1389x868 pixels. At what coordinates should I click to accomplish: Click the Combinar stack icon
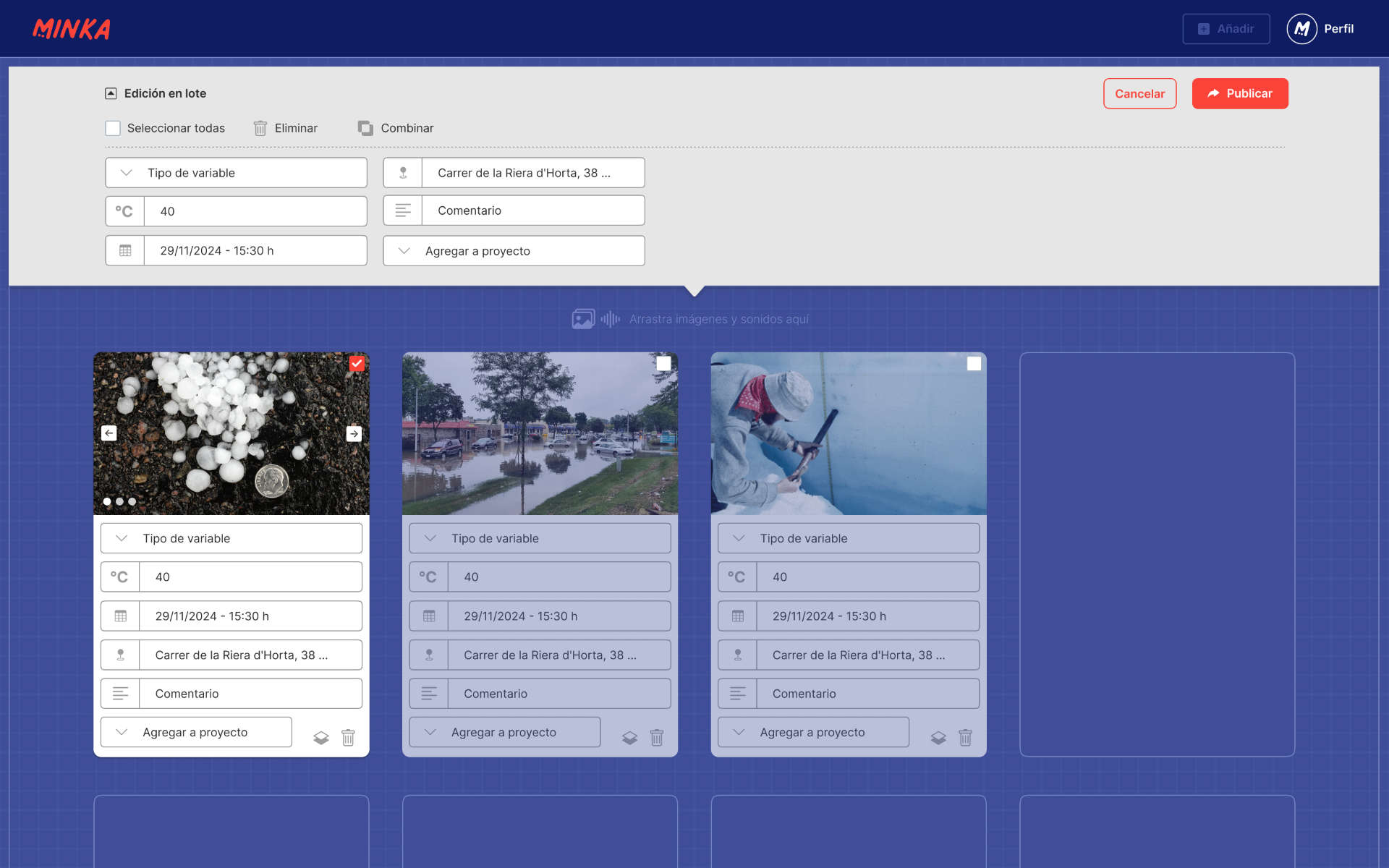pyautogui.click(x=365, y=128)
